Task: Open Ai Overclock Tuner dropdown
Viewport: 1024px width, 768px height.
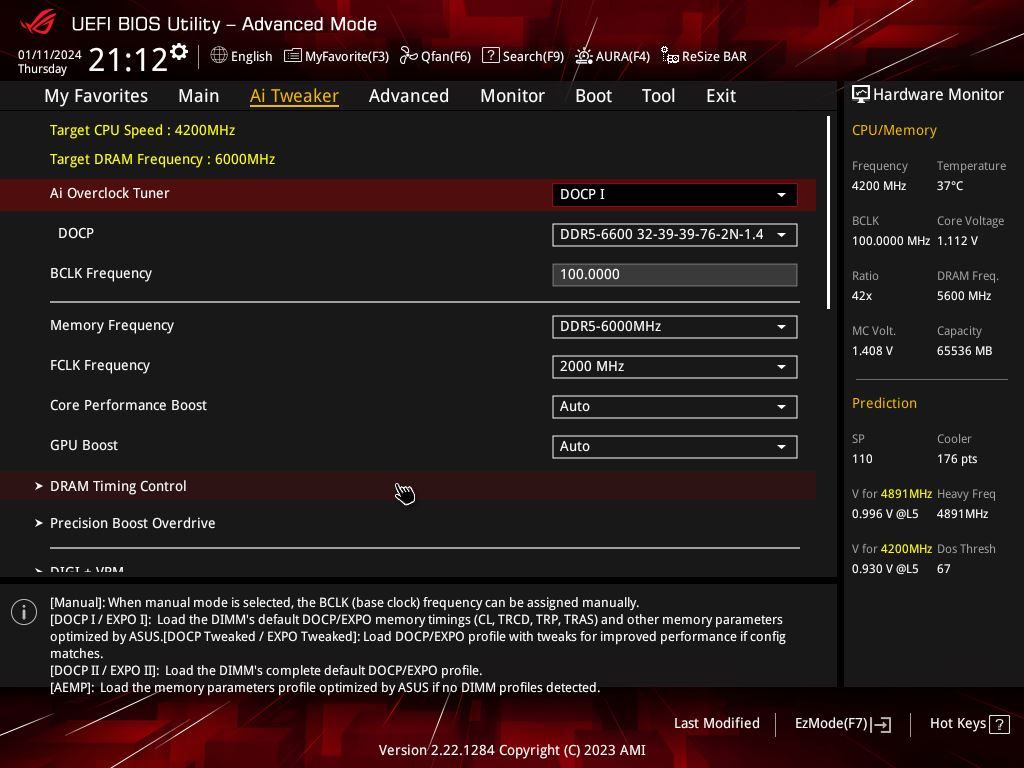Action: coord(675,195)
